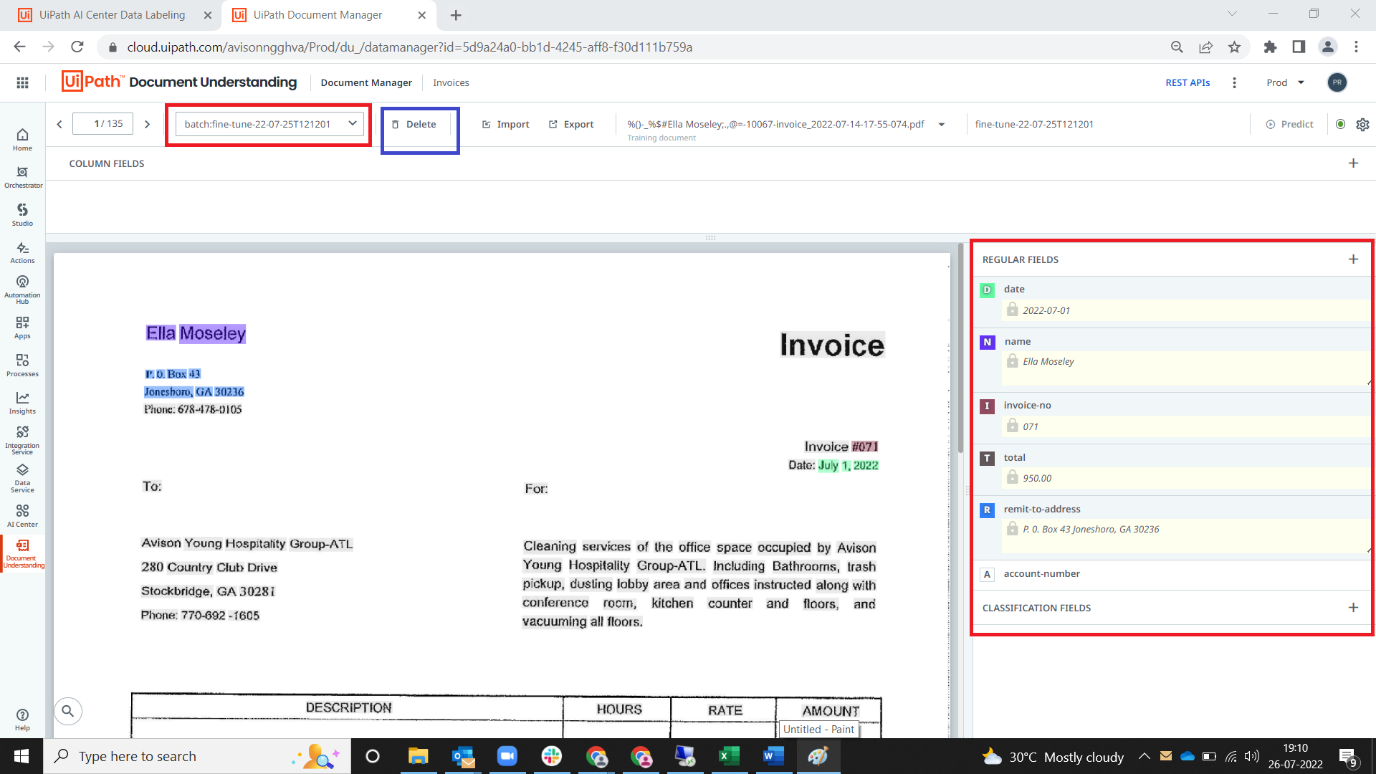This screenshot has height=774, width=1376.
Task: Click the highlighted July 1, 2022 date
Action: (x=848, y=465)
